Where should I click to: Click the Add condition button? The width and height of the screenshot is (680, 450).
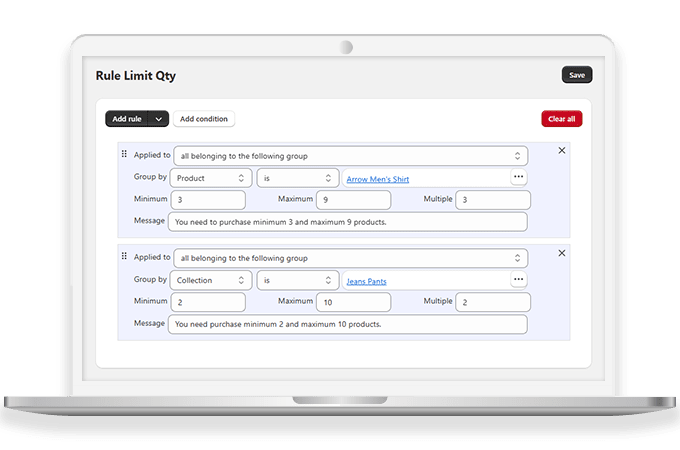pos(204,119)
